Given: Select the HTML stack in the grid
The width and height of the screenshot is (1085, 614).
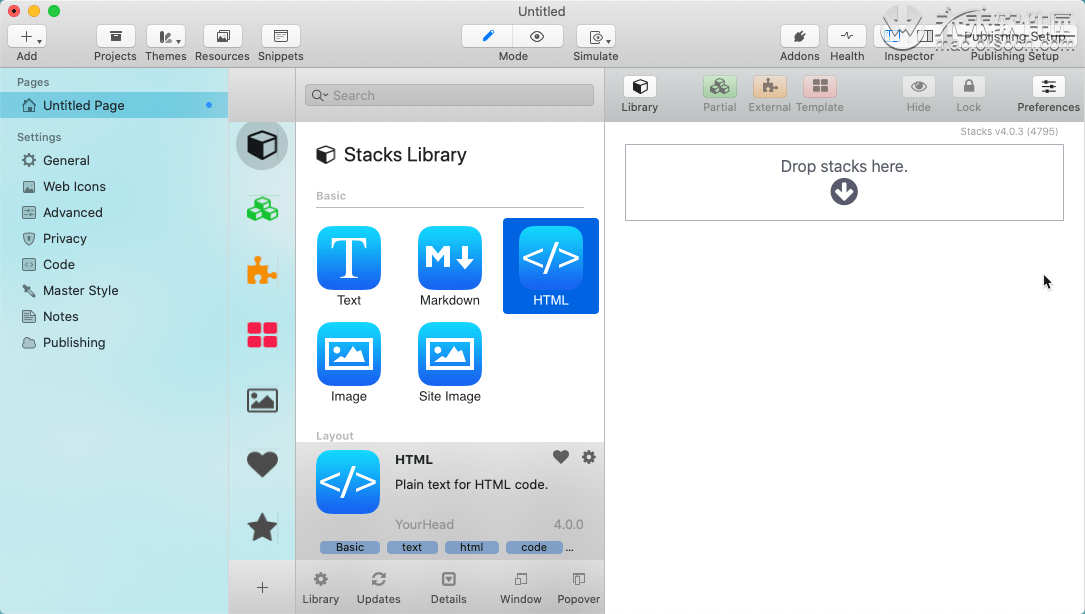Looking at the screenshot, I should click(x=551, y=267).
